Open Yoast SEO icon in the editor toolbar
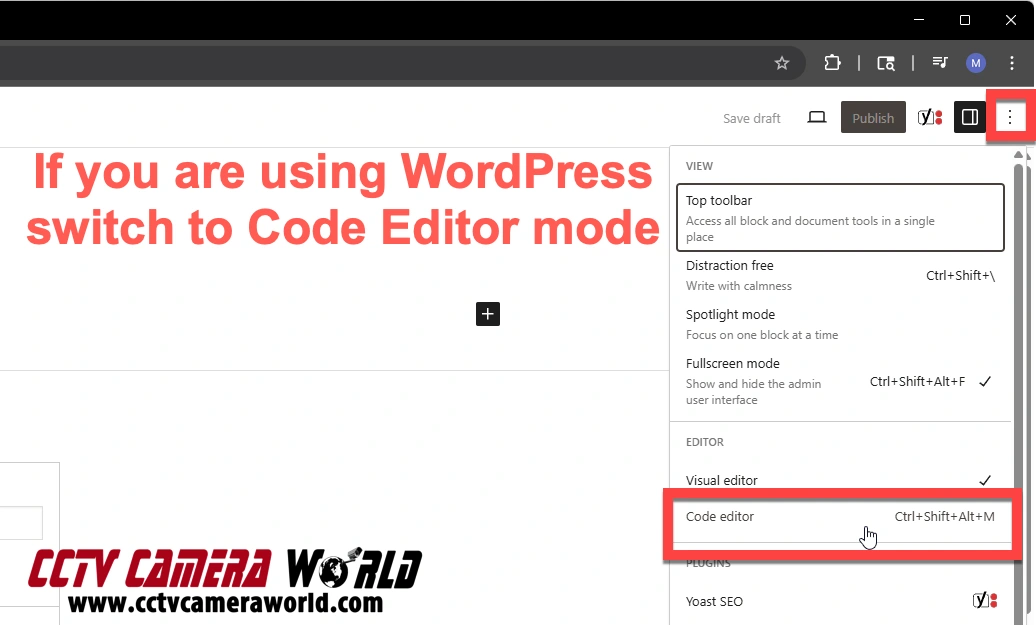Viewport: 1036px width, 625px height. (x=930, y=118)
